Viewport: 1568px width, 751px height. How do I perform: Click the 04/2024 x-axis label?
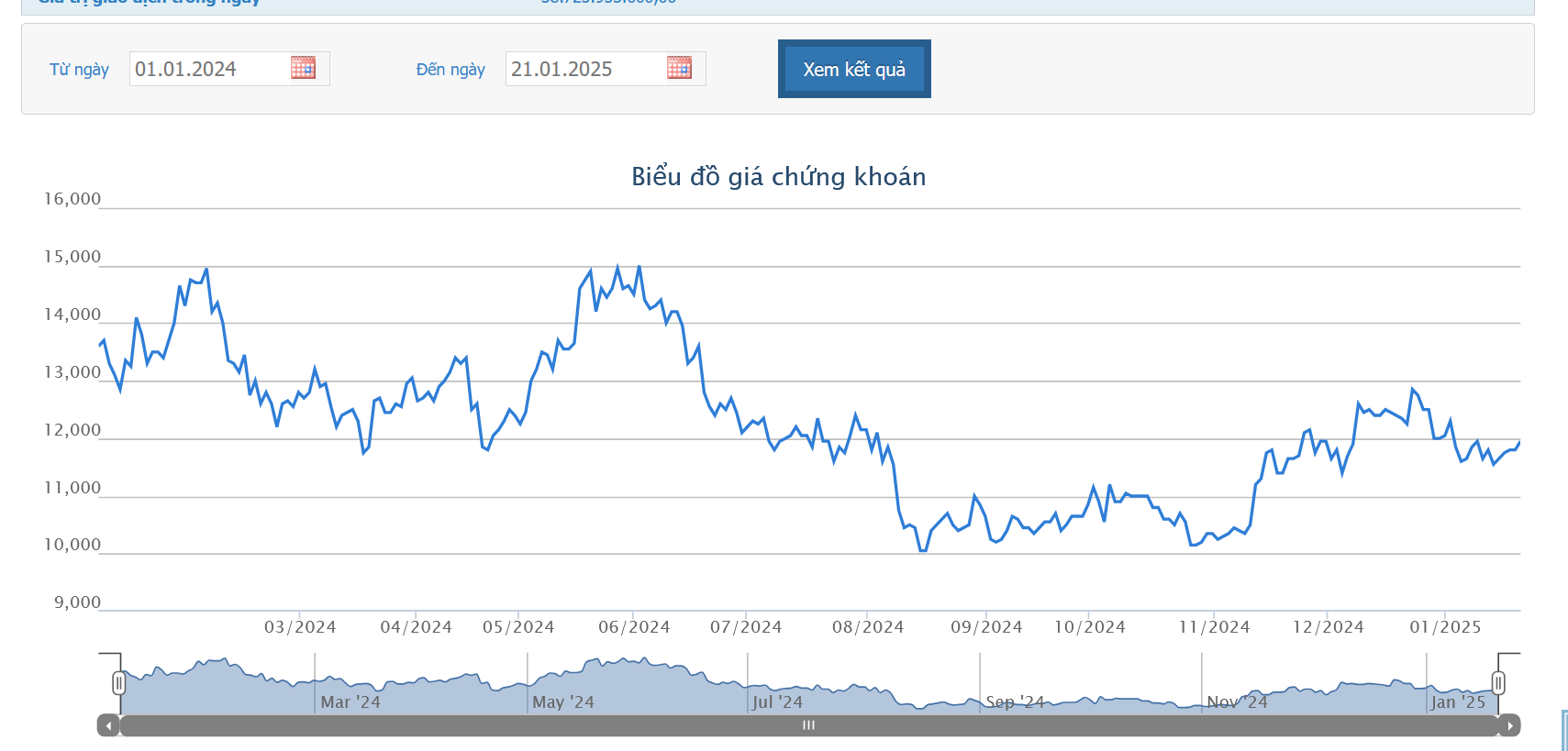(x=417, y=627)
